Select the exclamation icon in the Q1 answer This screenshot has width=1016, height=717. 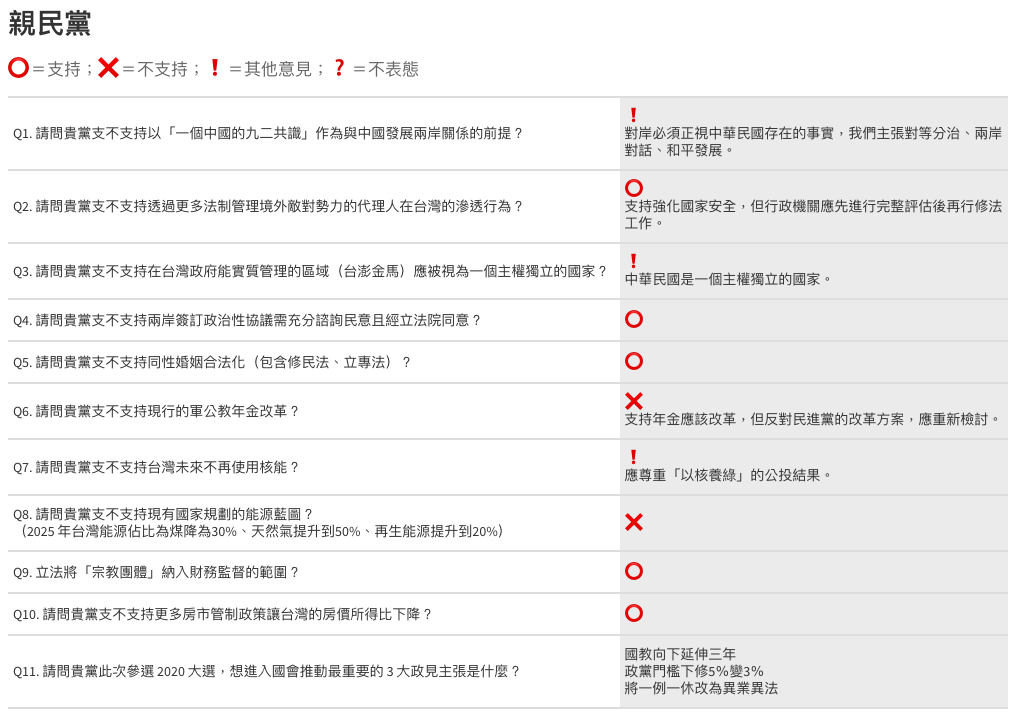tap(633, 115)
